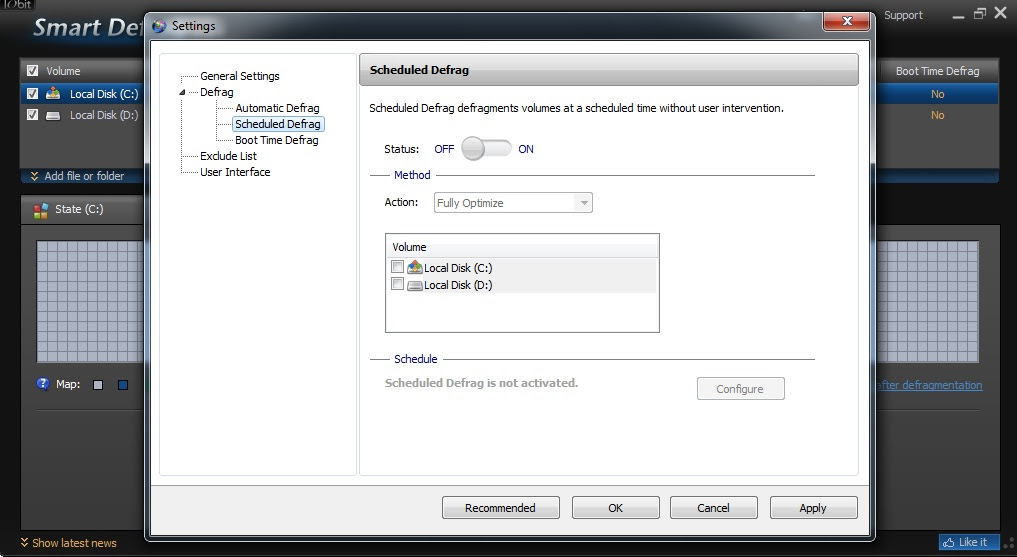The height and width of the screenshot is (557, 1017).
Task: Restore down the Smart Defrag main window
Action: (979, 14)
